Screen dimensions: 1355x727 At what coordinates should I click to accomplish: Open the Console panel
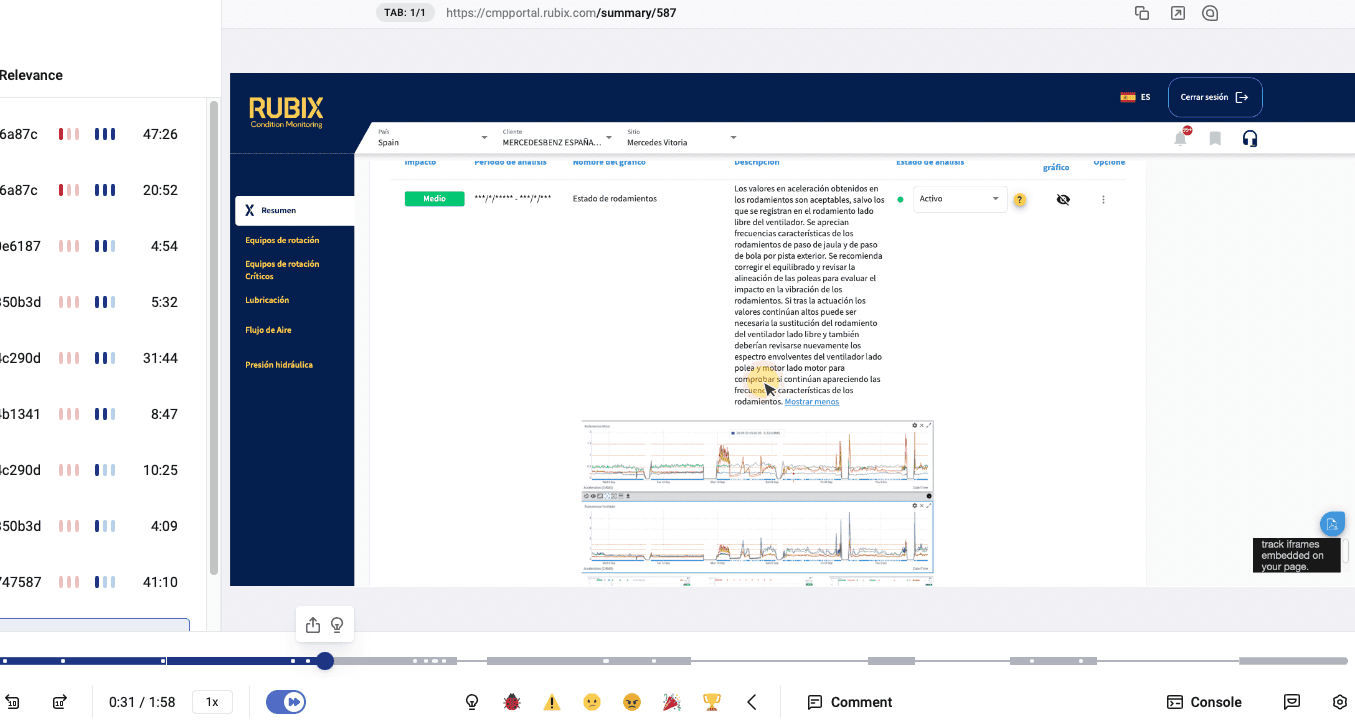coord(1204,702)
